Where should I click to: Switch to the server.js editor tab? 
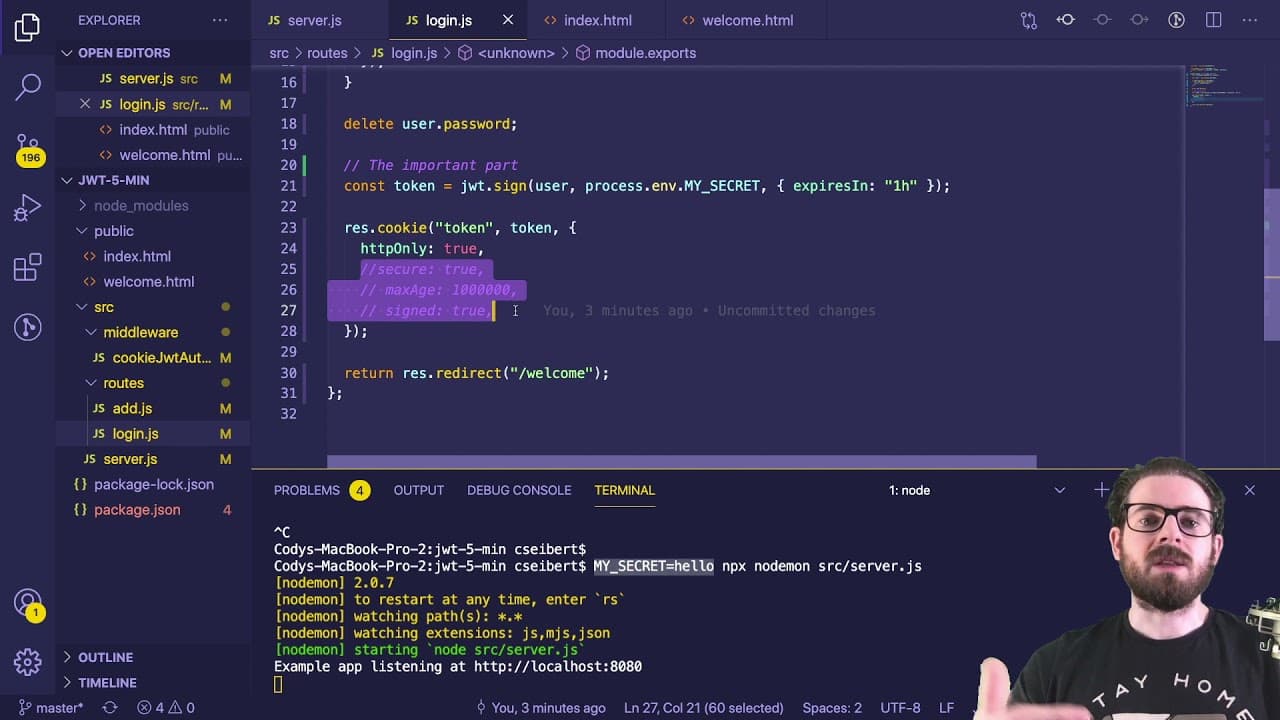pos(314,20)
